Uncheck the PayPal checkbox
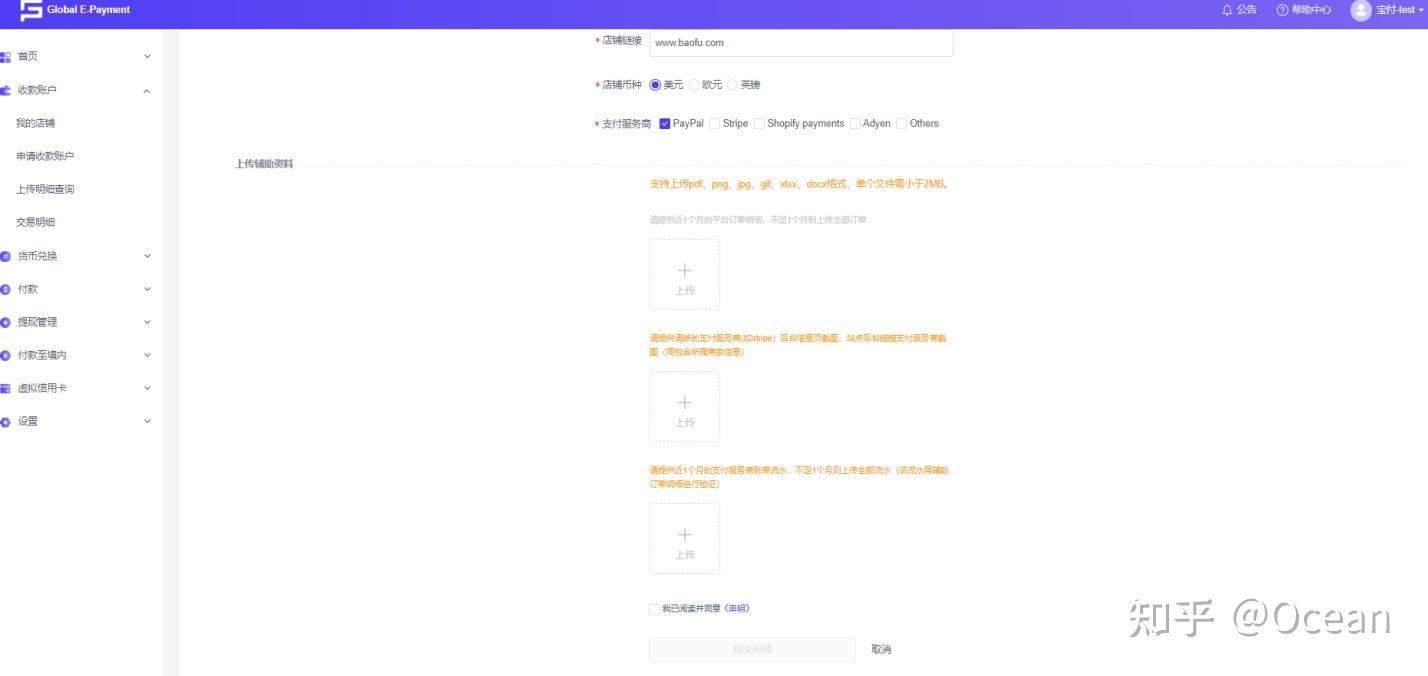Screen dimensions: 1428x676 click(664, 123)
